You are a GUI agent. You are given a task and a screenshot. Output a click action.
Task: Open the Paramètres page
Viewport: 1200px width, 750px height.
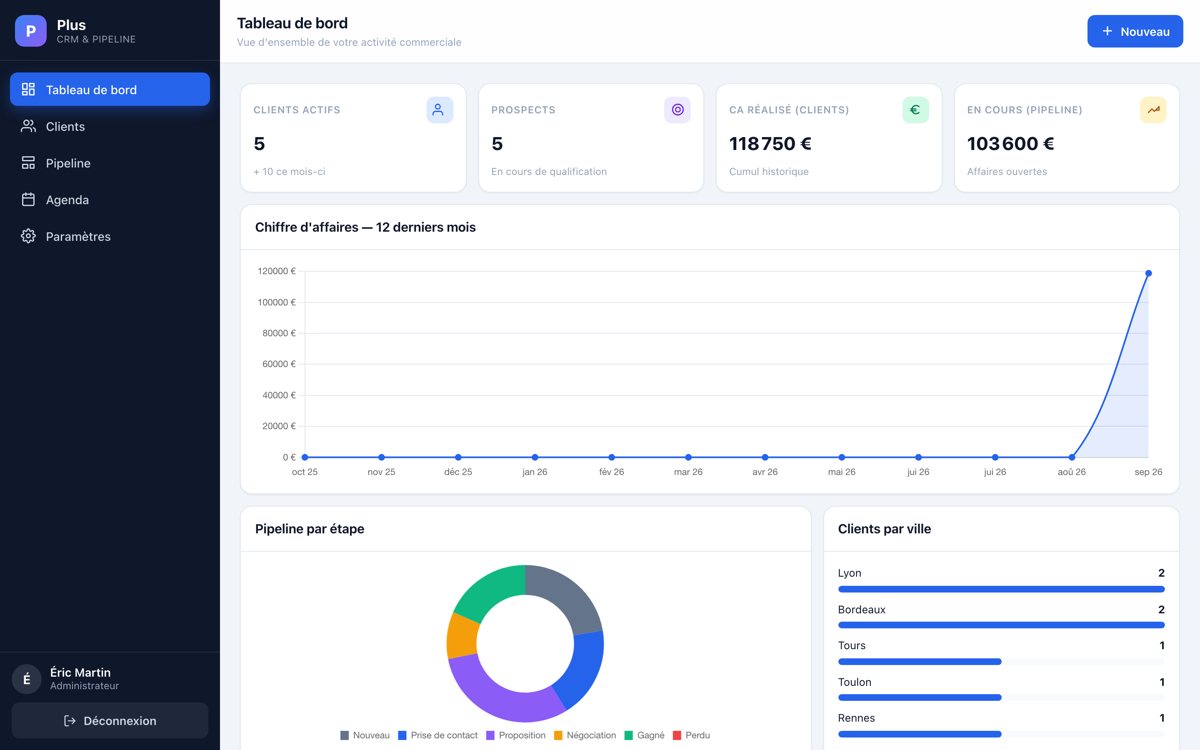click(x=110, y=236)
